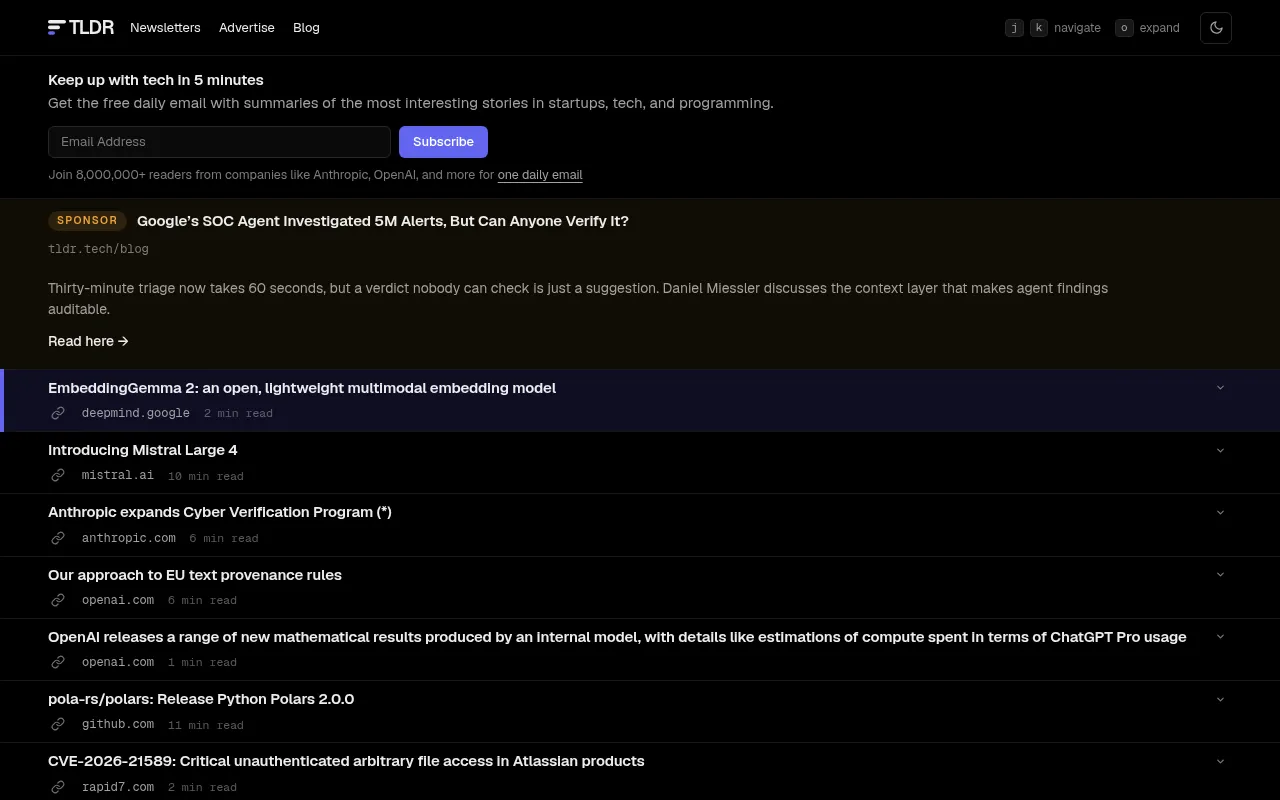Open the EmbeddingGemma 2 headline

(302, 388)
